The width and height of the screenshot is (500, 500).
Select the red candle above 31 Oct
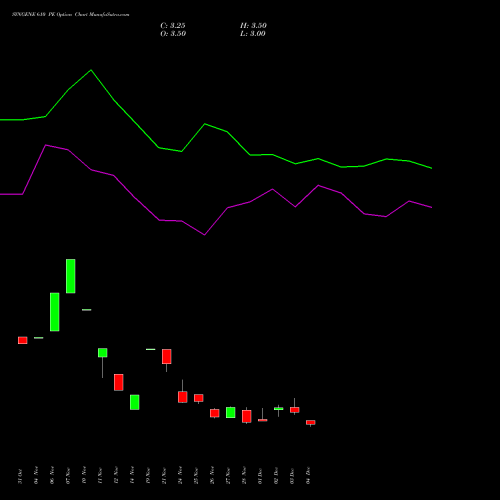pos(23,340)
